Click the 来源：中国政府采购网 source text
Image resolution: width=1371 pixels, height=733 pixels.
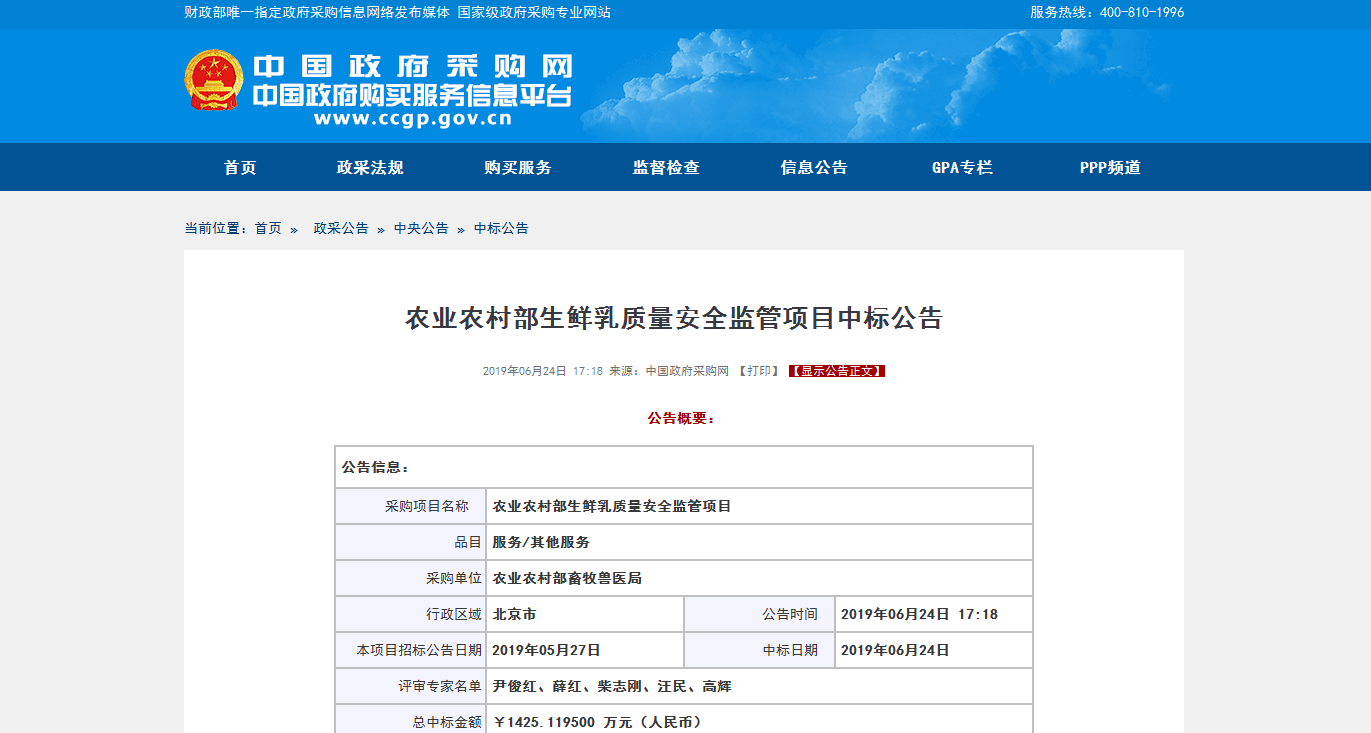669,371
